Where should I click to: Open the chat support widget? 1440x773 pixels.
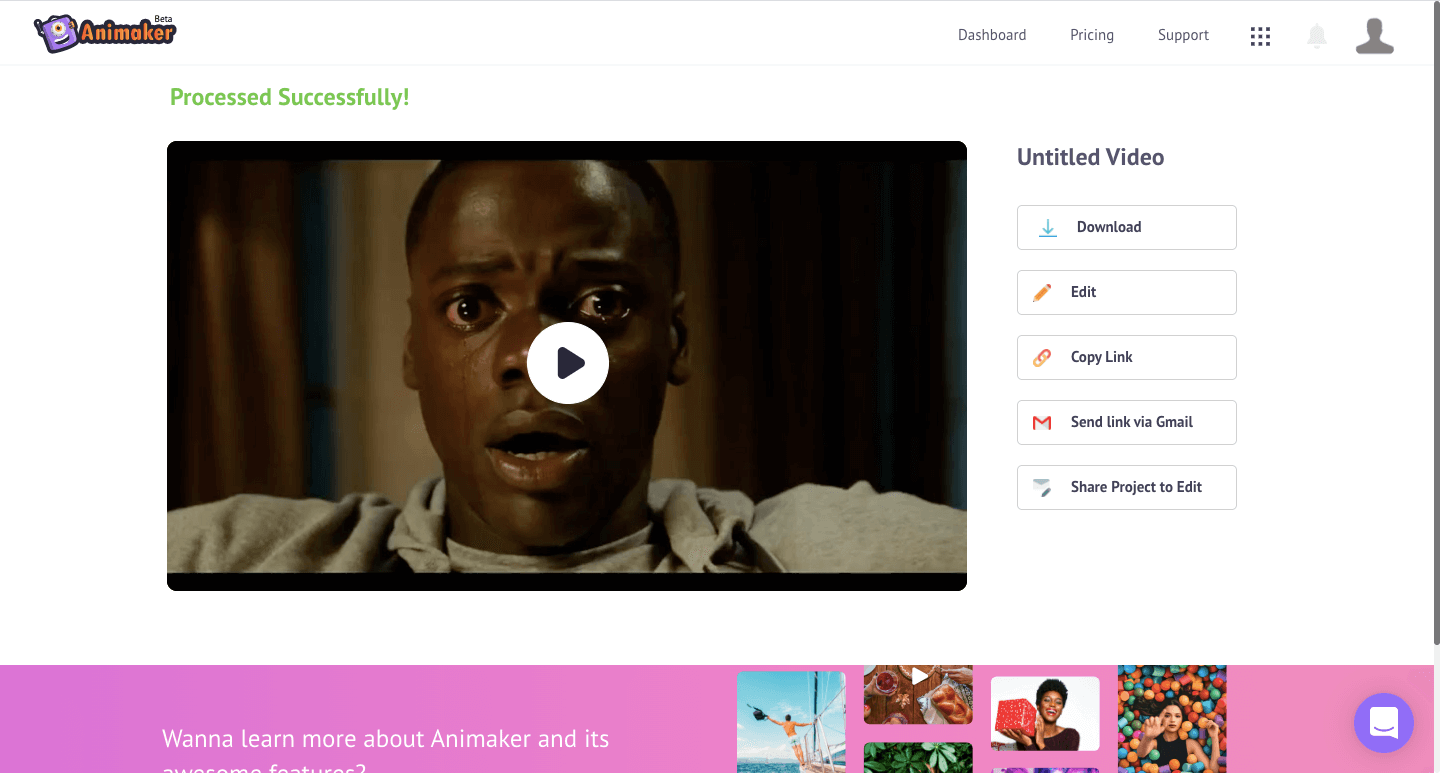coord(1383,722)
